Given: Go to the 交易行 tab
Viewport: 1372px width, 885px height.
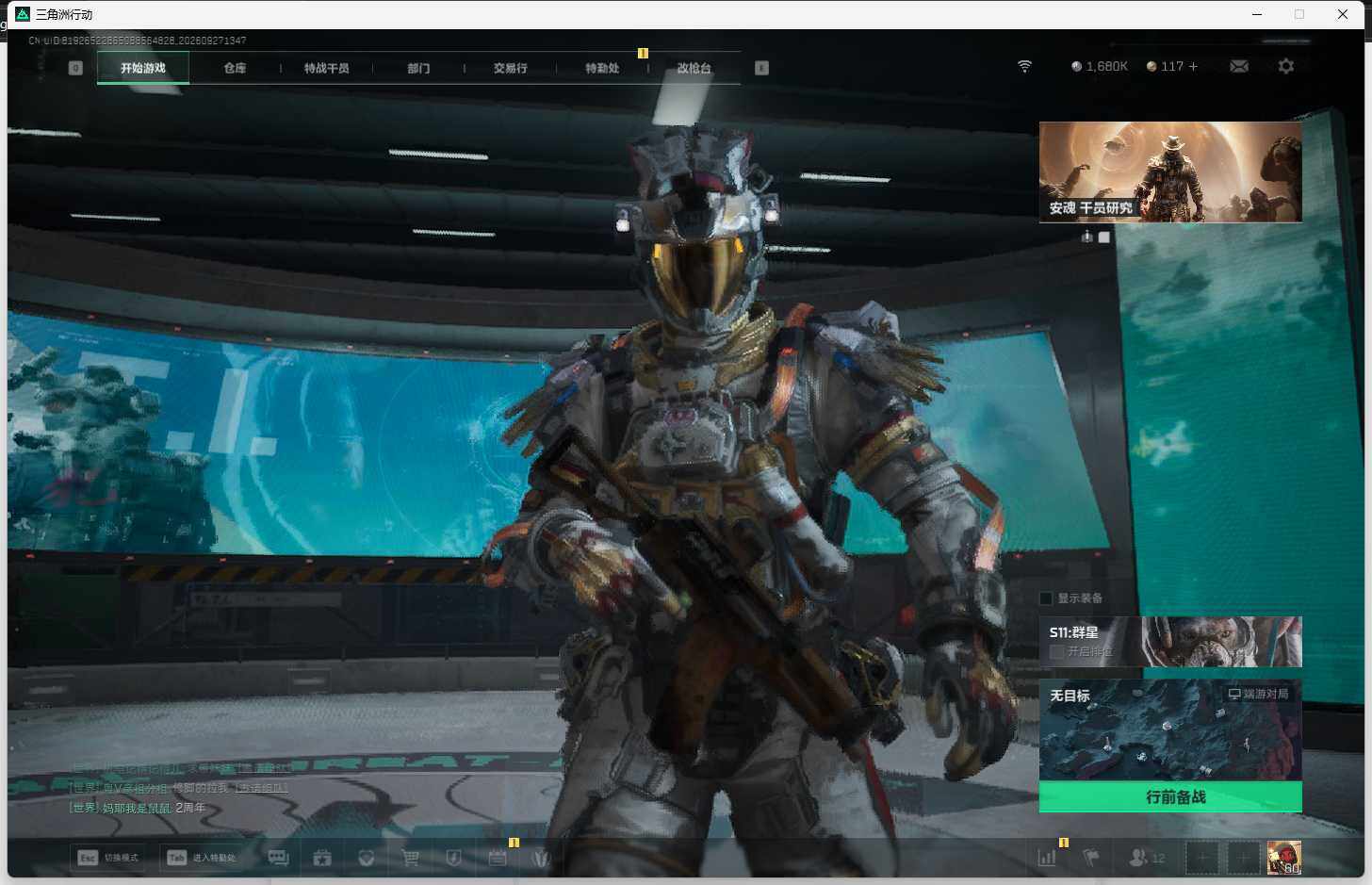Looking at the screenshot, I should [510, 68].
